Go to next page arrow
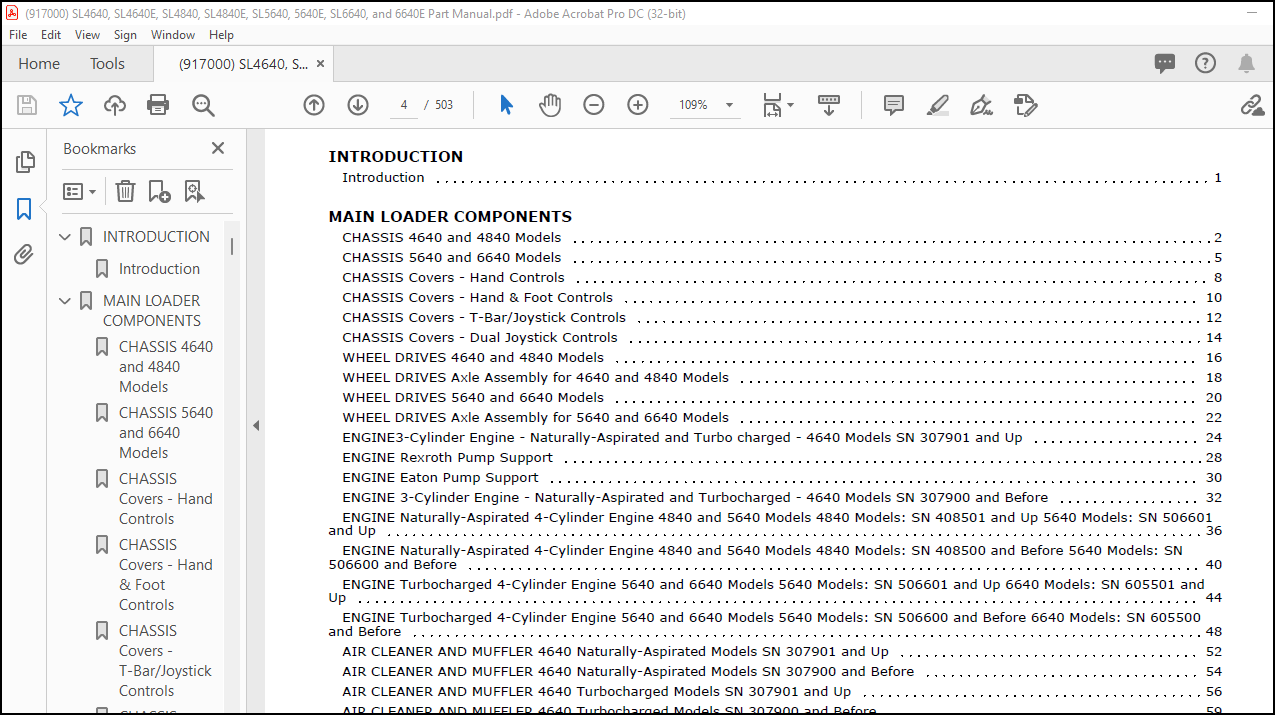 (x=358, y=105)
